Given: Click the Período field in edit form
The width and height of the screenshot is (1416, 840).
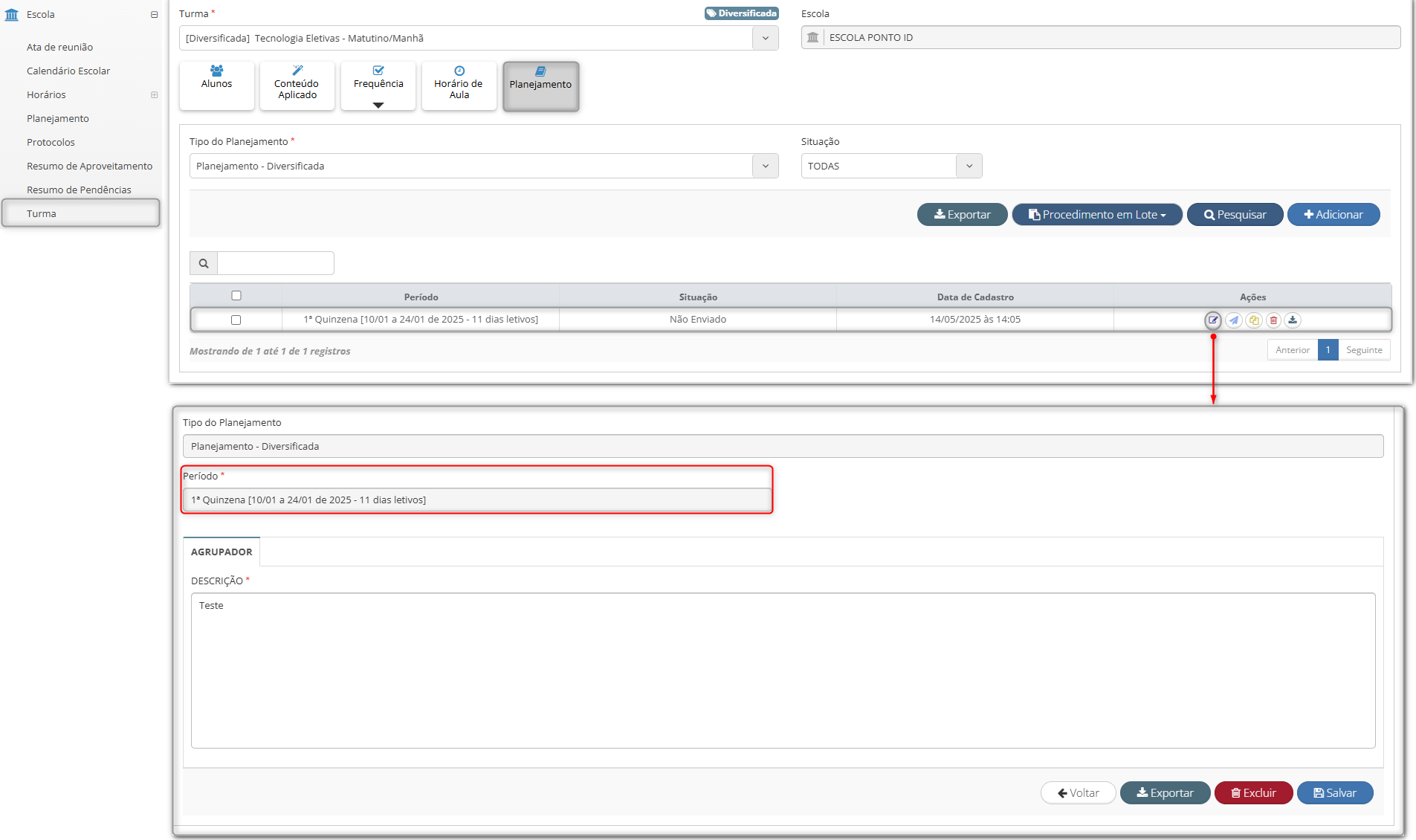Looking at the screenshot, I should (476, 500).
